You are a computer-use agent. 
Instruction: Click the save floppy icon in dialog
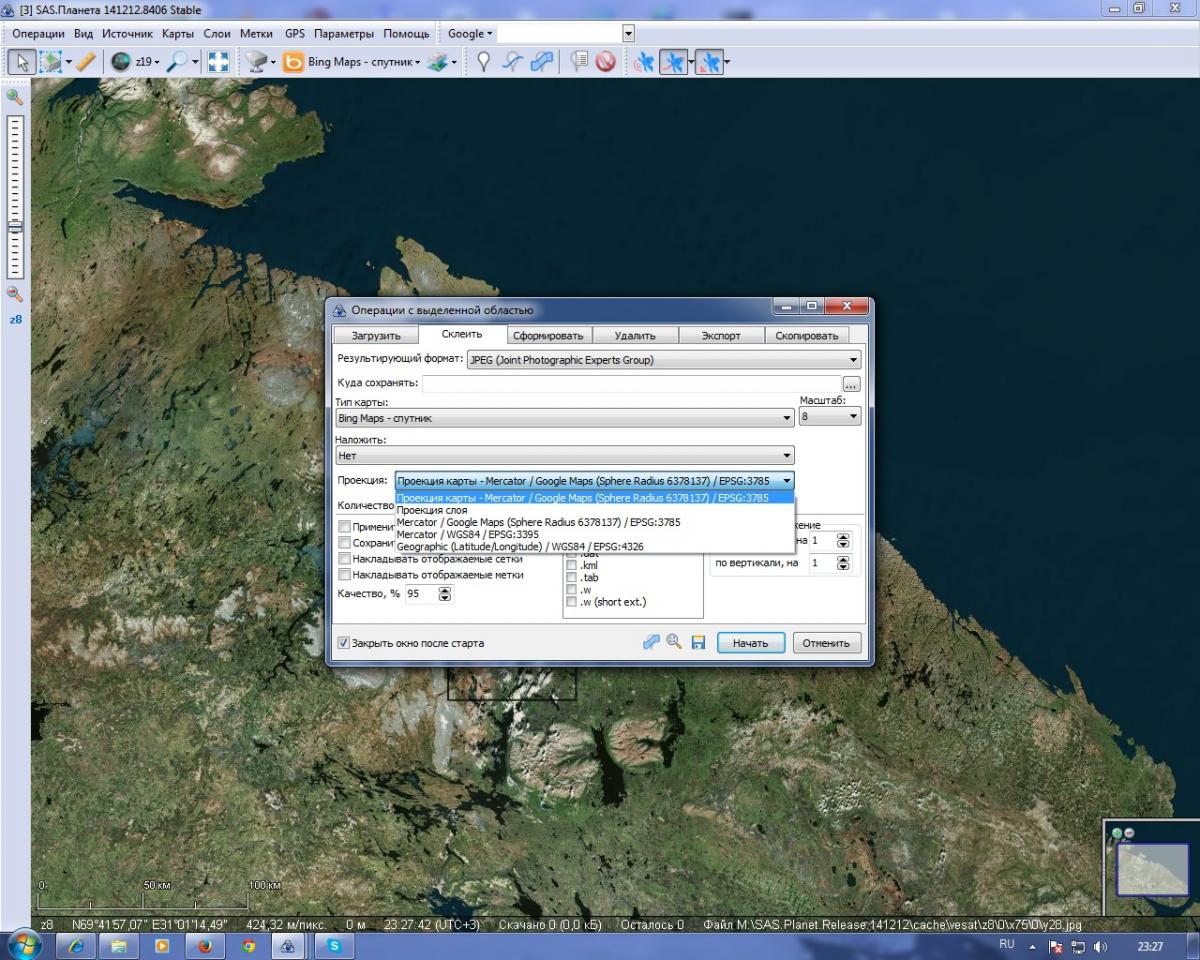click(x=698, y=643)
